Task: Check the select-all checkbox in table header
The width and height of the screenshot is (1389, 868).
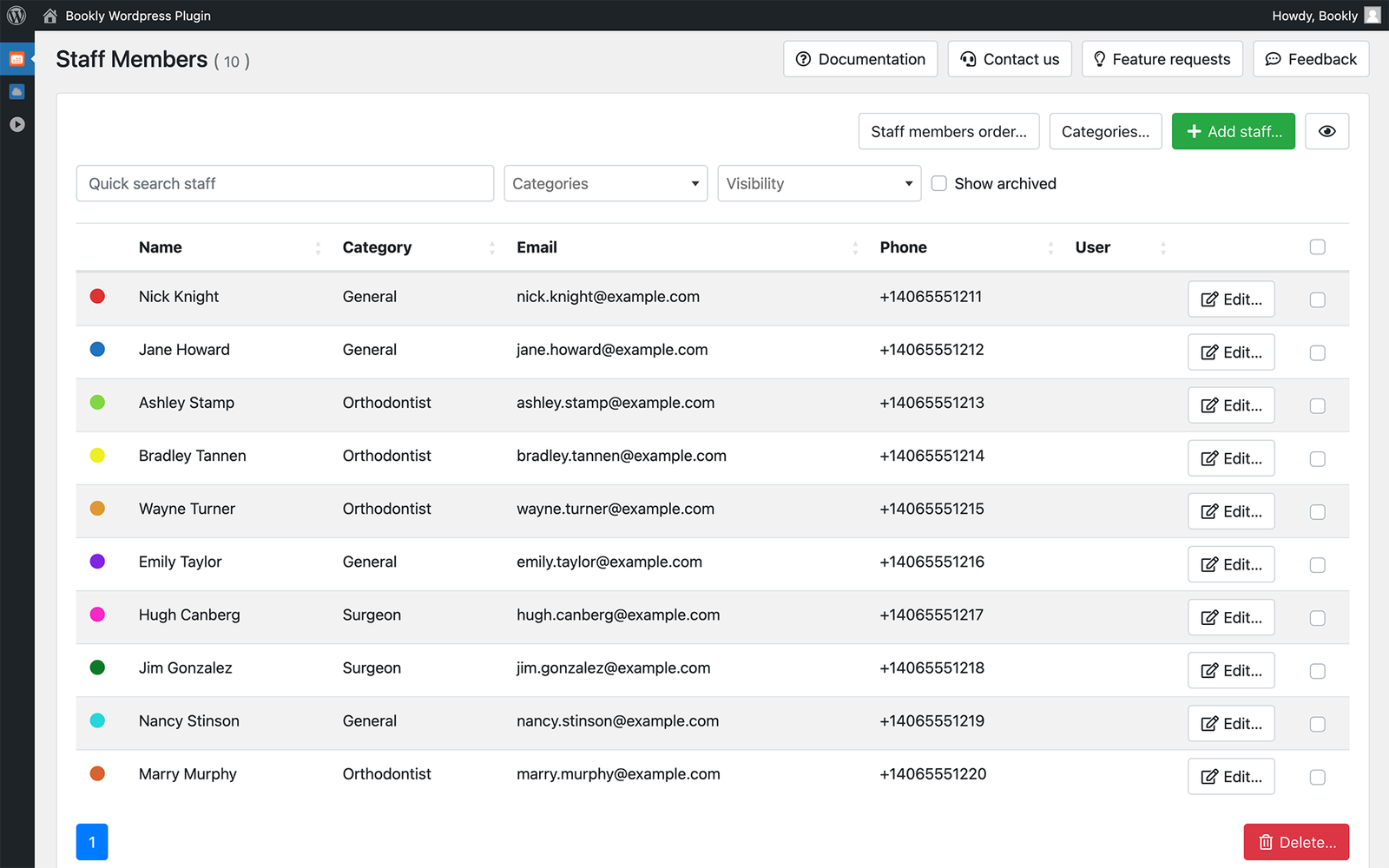Action: 1317,247
